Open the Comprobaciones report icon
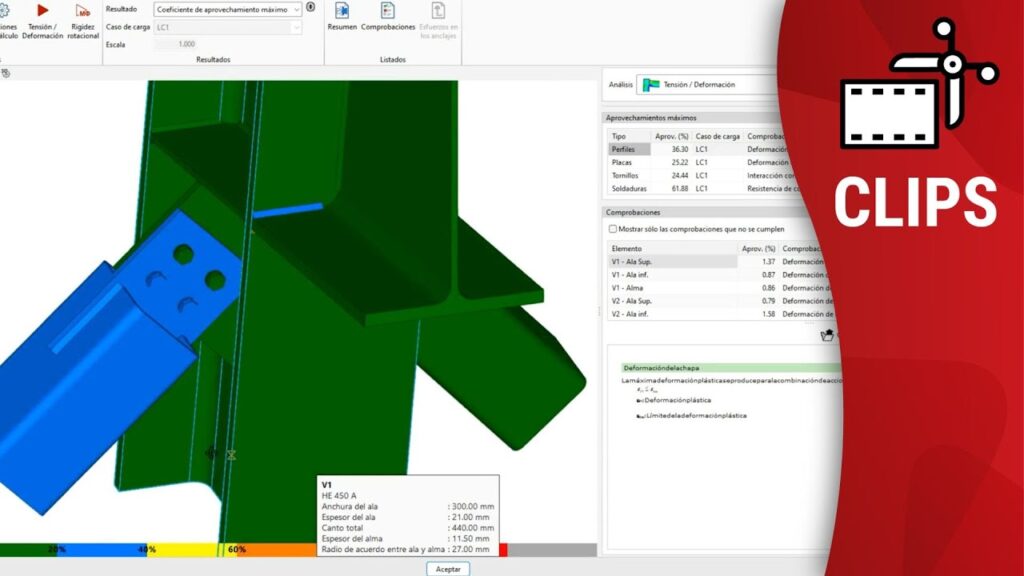The height and width of the screenshot is (576, 1024). click(388, 12)
